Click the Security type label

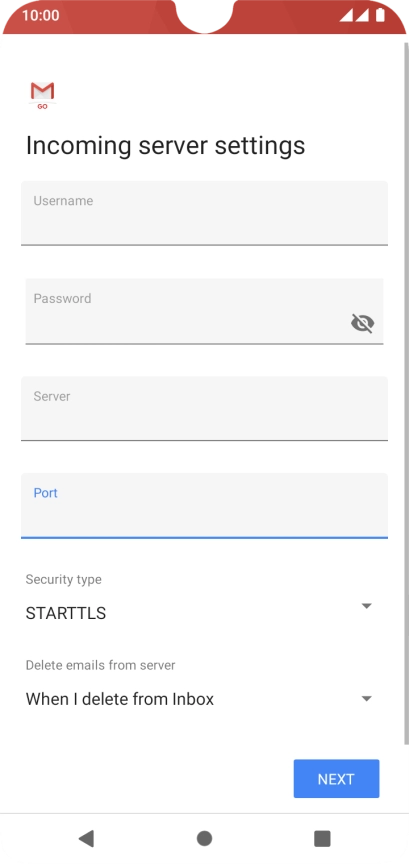click(x=63, y=579)
